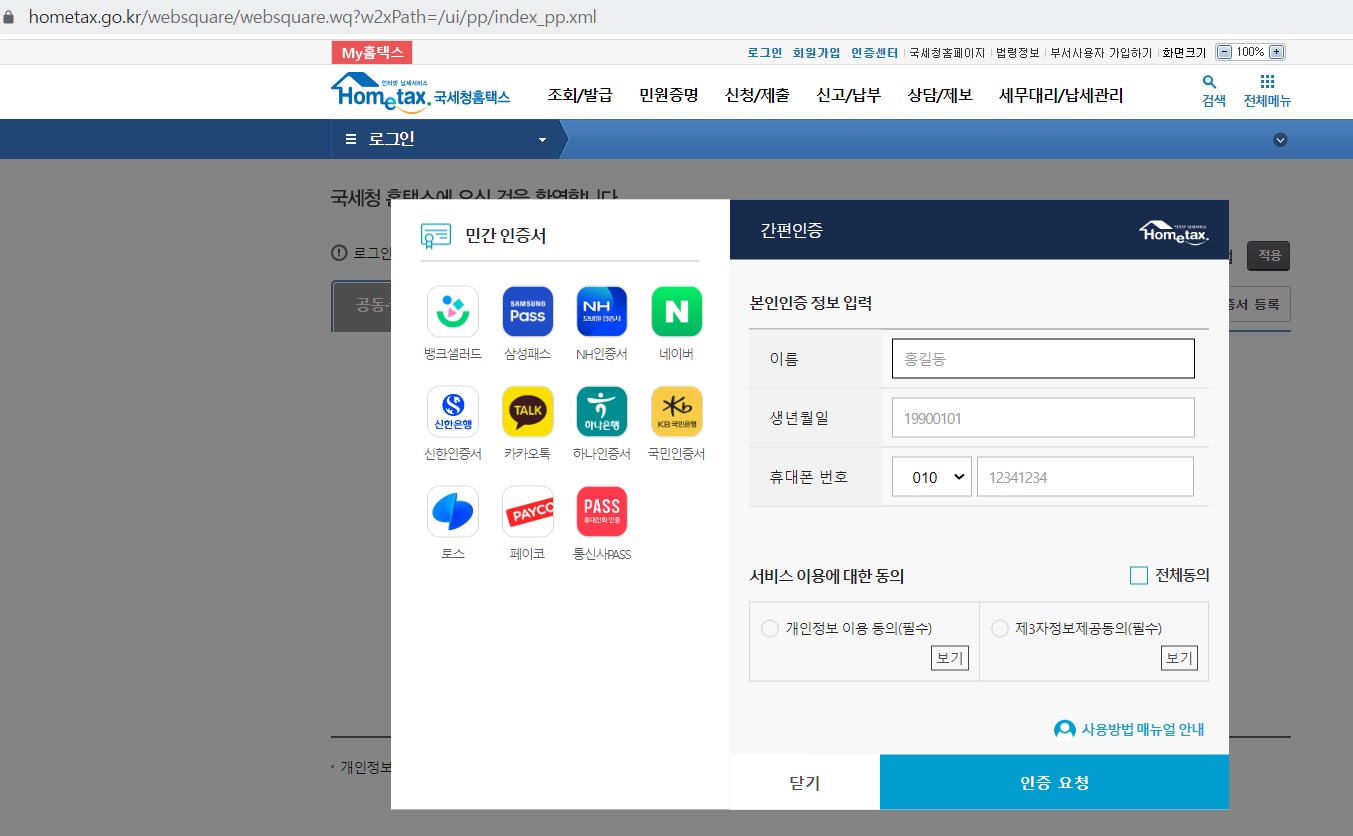Click the Hometax logo in header
The width and height of the screenshot is (1353, 836).
click(420, 92)
